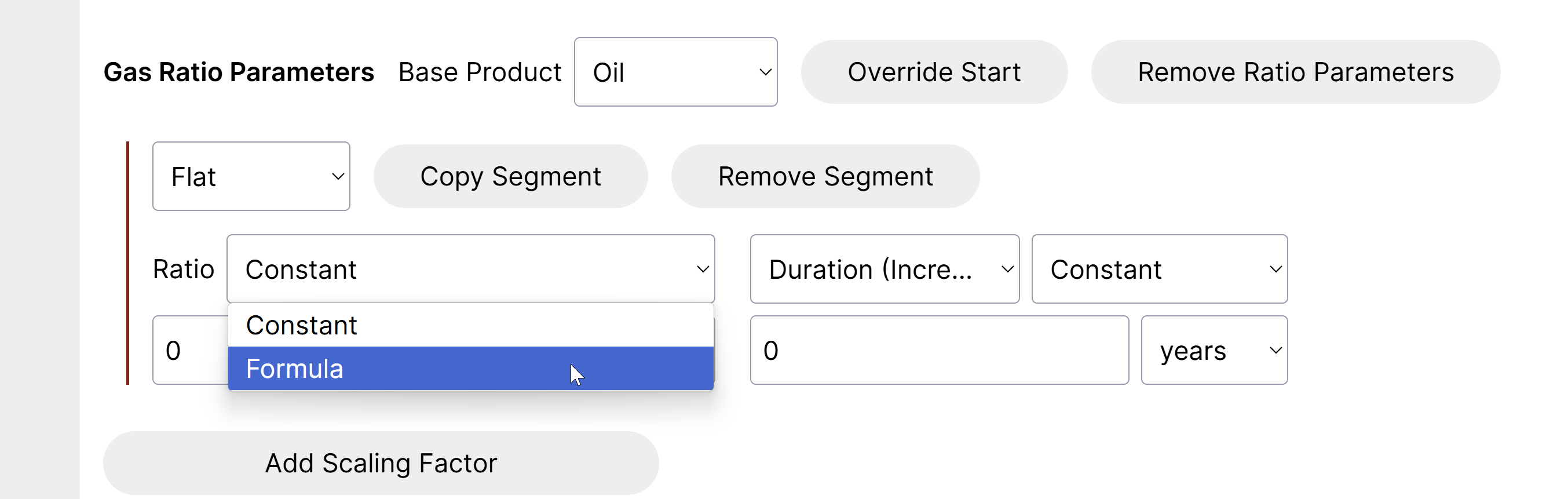
Task: Click the Override Start button
Action: (933, 72)
